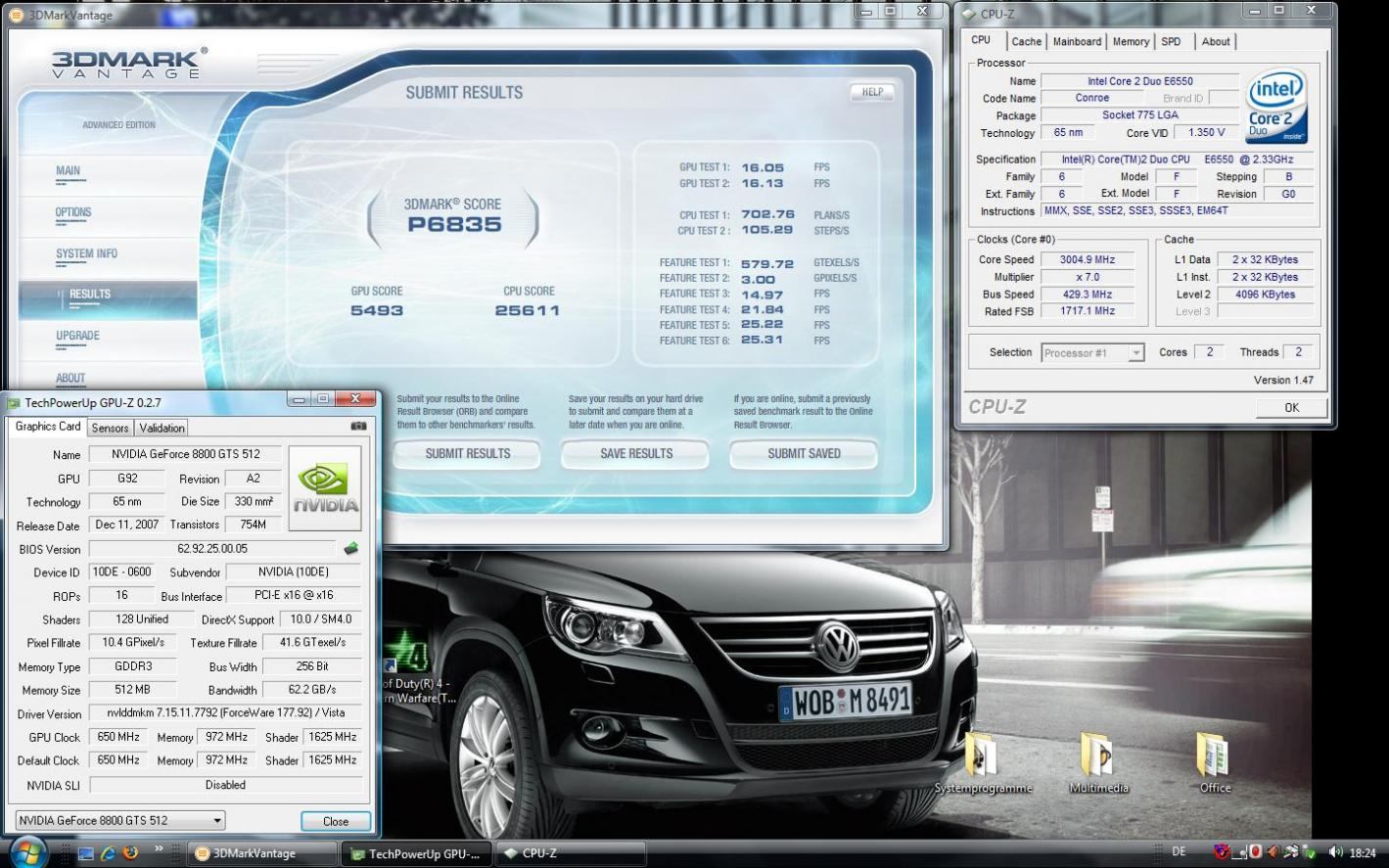Viewport: 1389px width, 868px height.
Task: Click the GPU-Z Driver Version field
Action: (226, 713)
